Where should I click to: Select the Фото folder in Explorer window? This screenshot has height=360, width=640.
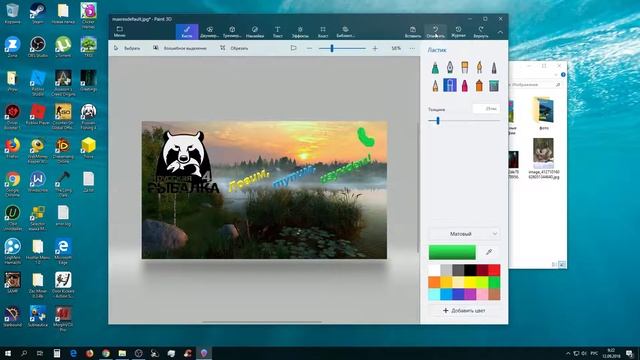click(543, 113)
